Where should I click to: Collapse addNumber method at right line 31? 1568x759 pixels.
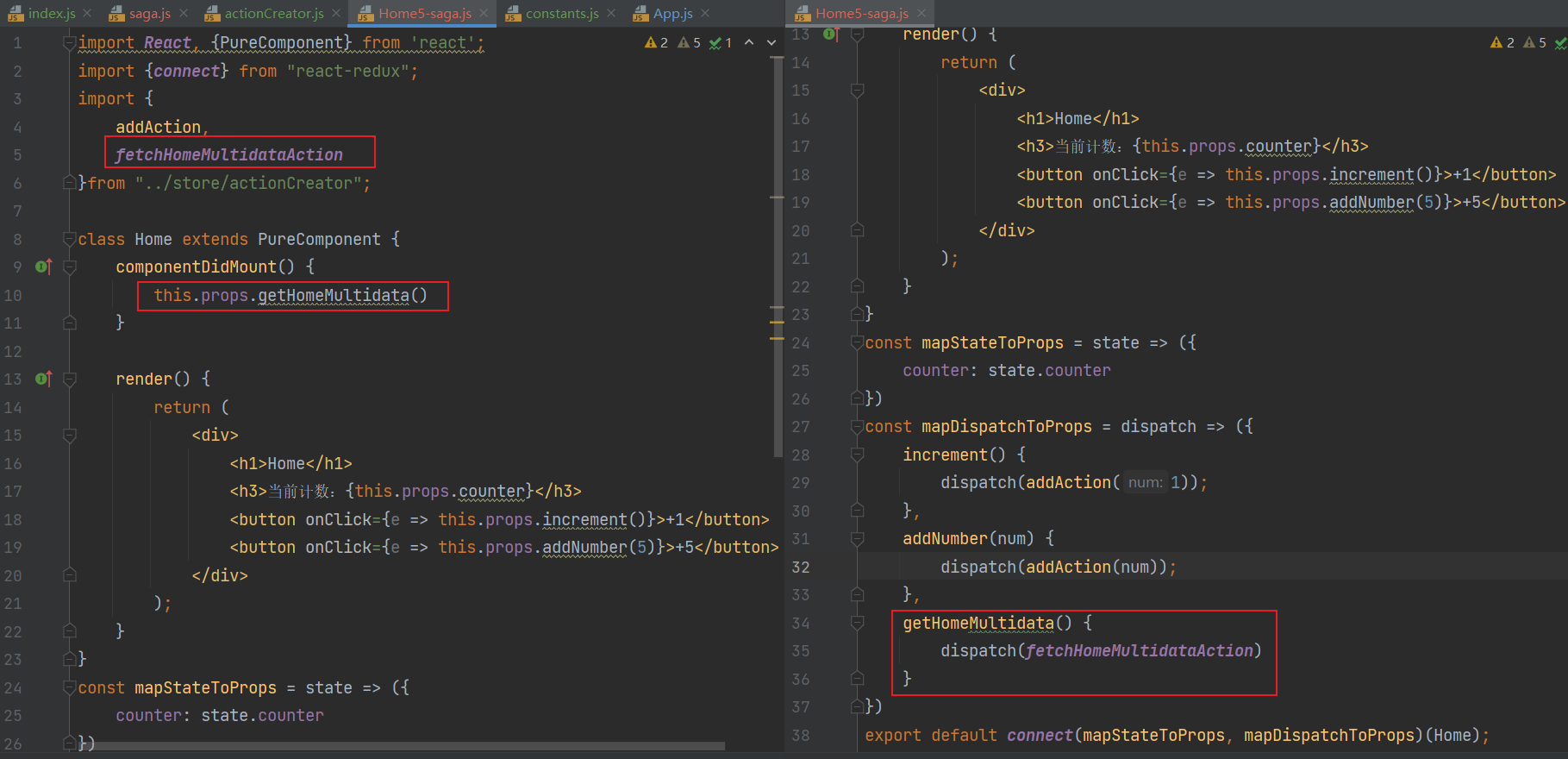coord(857,538)
